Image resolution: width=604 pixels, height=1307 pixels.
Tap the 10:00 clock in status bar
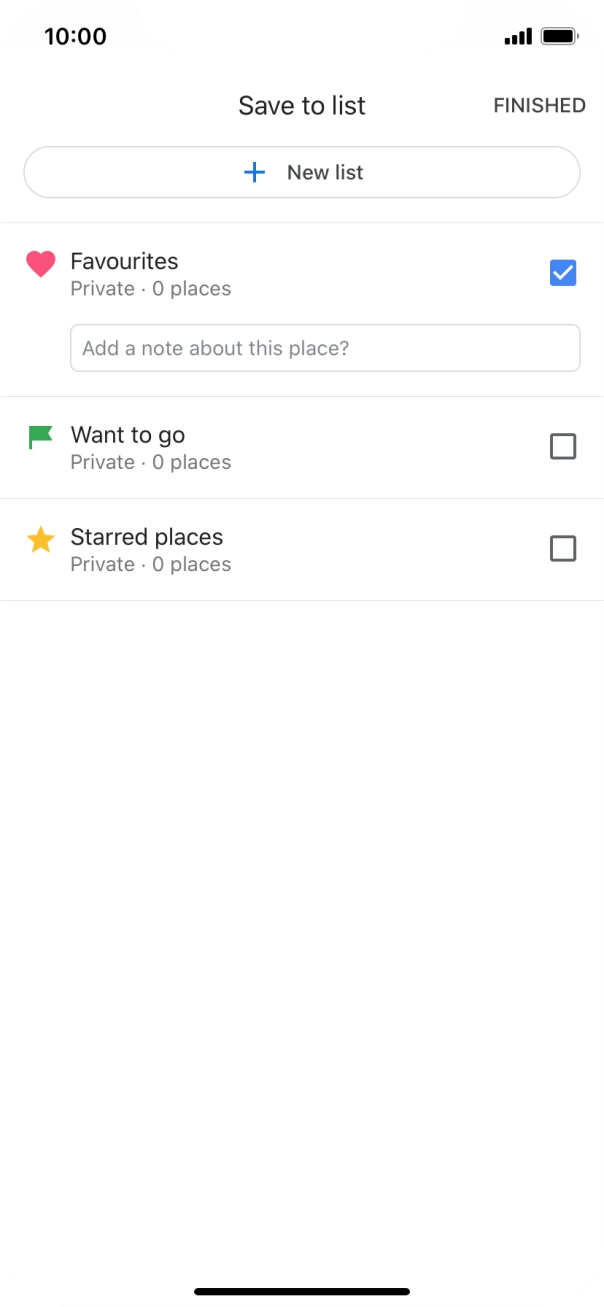point(75,37)
